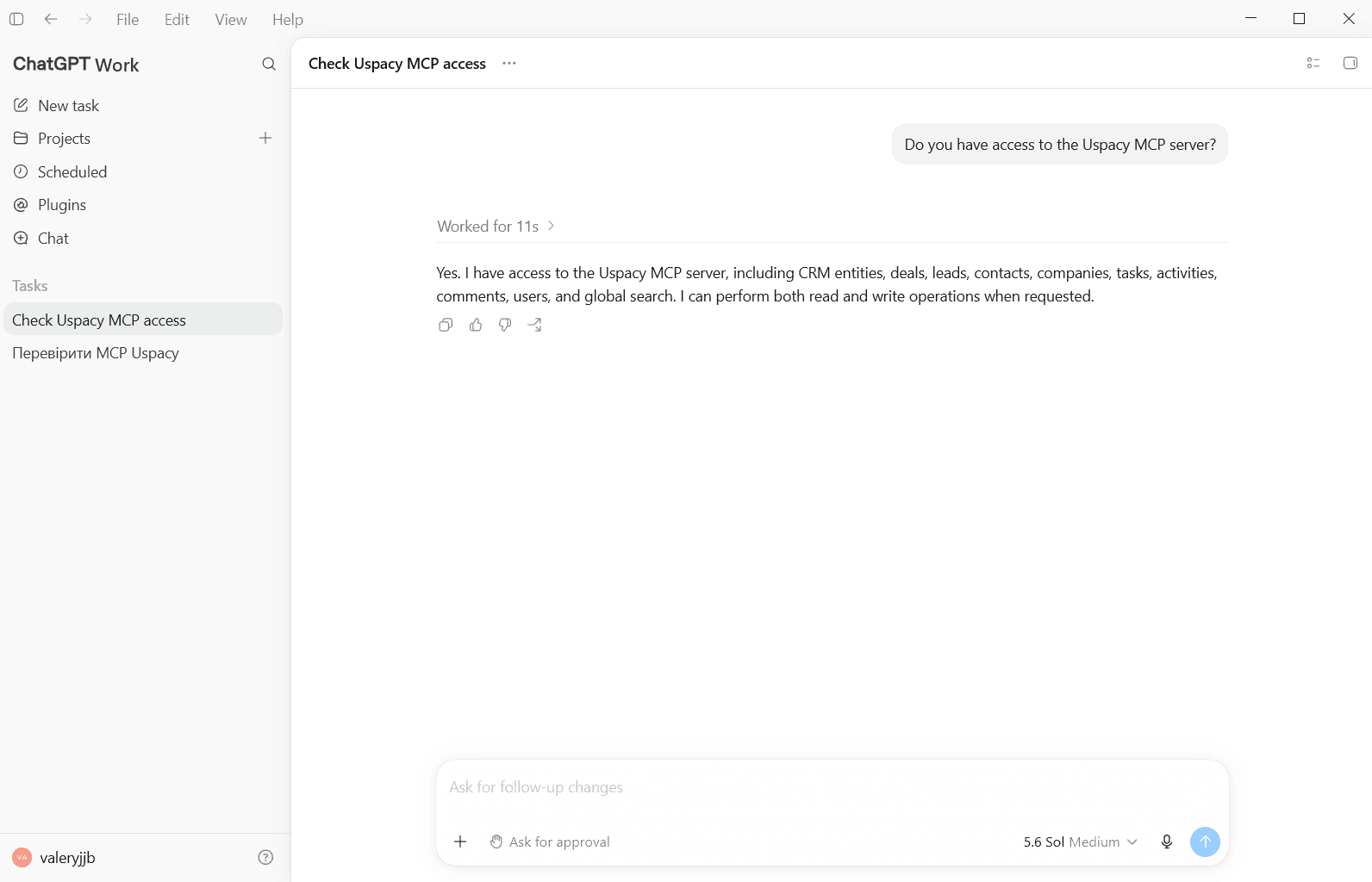Open the three-dot menu beside task title
Image resolution: width=1372 pixels, height=882 pixels.
(x=509, y=64)
